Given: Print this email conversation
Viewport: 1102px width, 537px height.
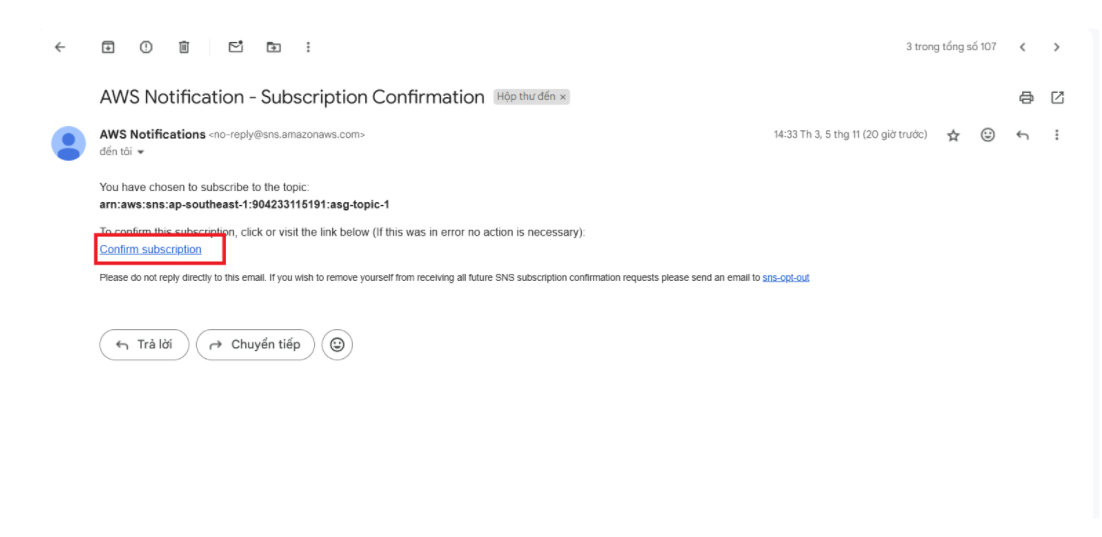Looking at the screenshot, I should tap(1026, 98).
